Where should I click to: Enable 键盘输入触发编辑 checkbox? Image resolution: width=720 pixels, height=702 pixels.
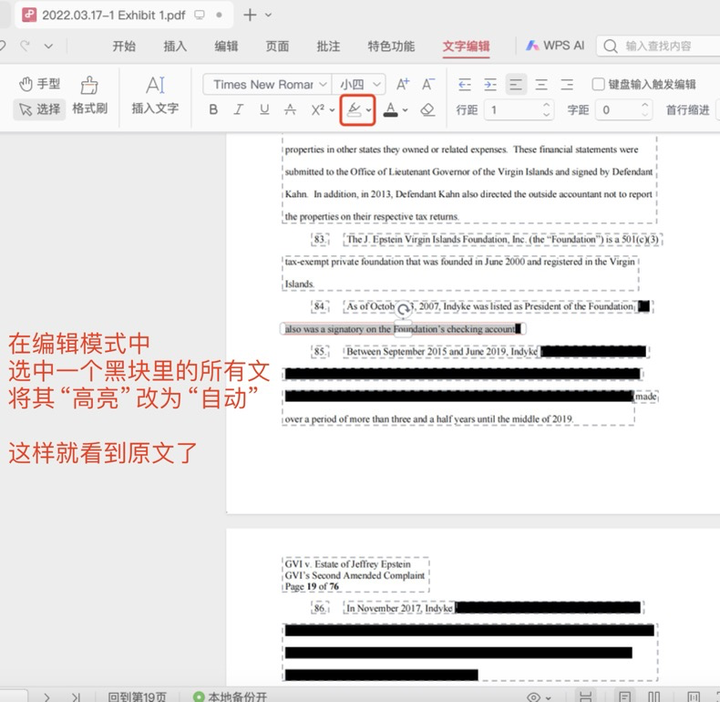[x=599, y=84]
